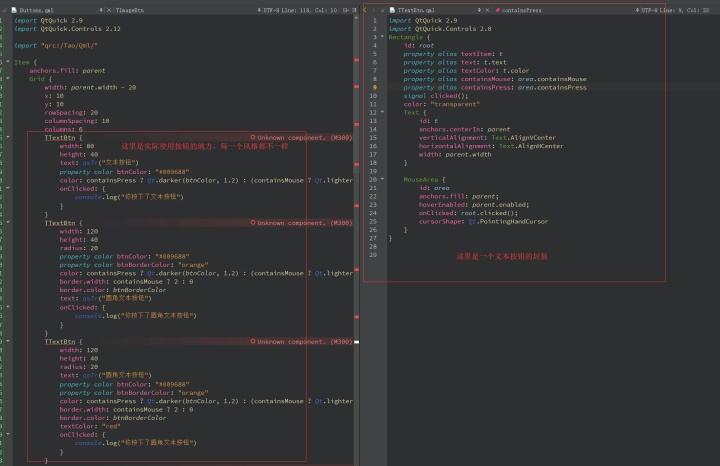Collapse the Rectangle block in right editor
The image size is (720, 466).
[x=382, y=37]
